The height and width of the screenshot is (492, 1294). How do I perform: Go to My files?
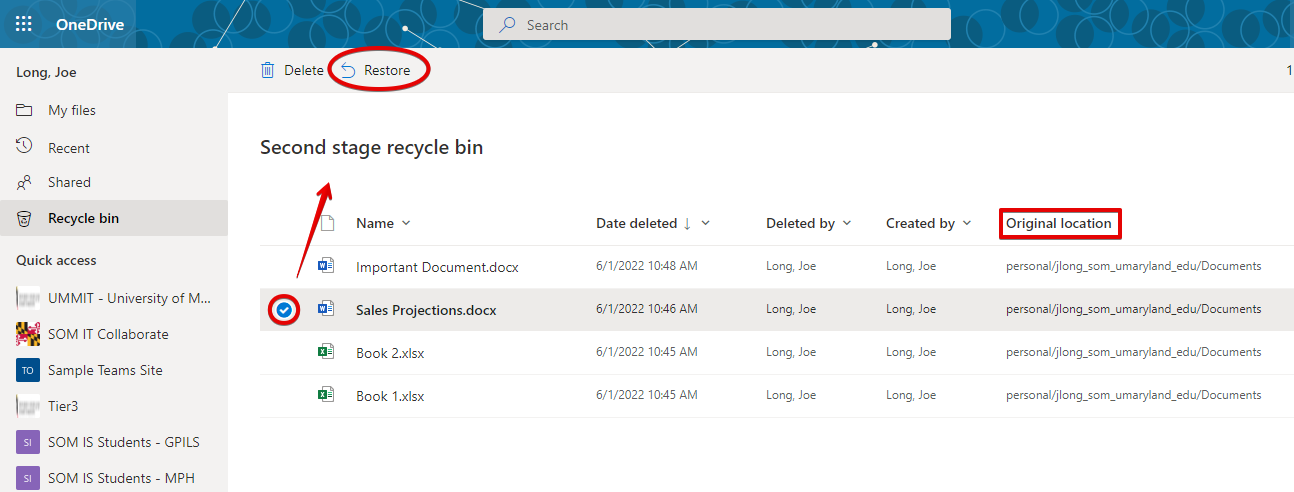(72, 110)
